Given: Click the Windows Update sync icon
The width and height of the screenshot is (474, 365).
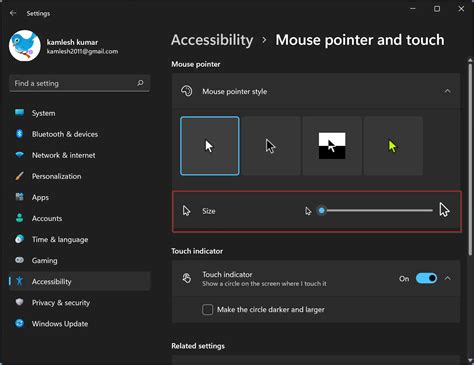Looking at the screenshot, I should pos(20,323).
